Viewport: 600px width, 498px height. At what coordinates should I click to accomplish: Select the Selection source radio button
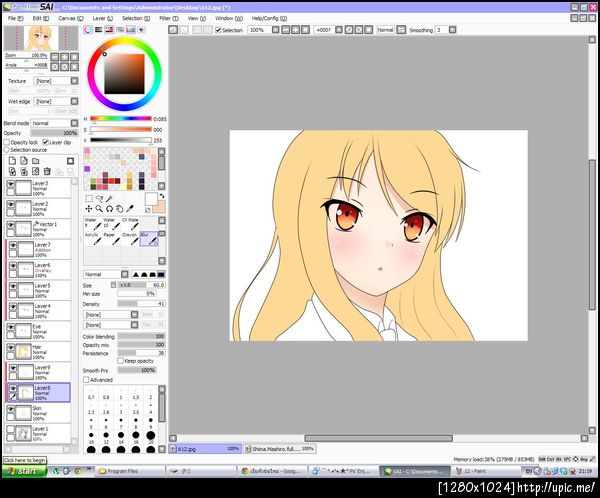(x=7, y=150)
